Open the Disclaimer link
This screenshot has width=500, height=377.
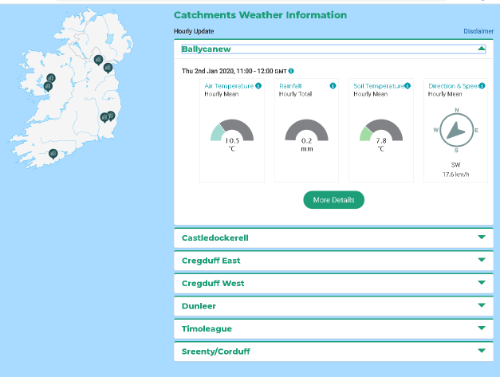tap(478, 31)
